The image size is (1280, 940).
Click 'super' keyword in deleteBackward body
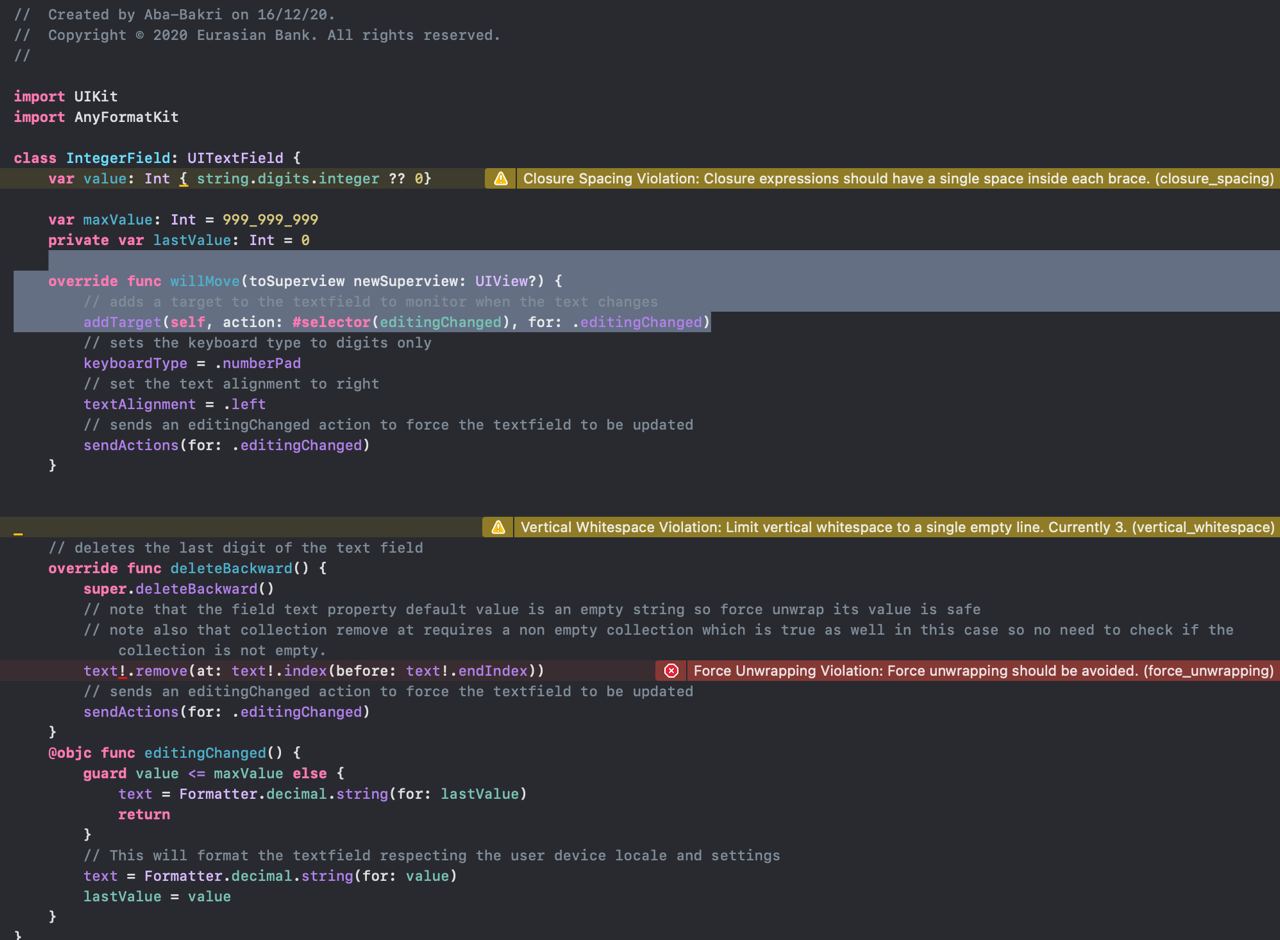click(105, 589)
